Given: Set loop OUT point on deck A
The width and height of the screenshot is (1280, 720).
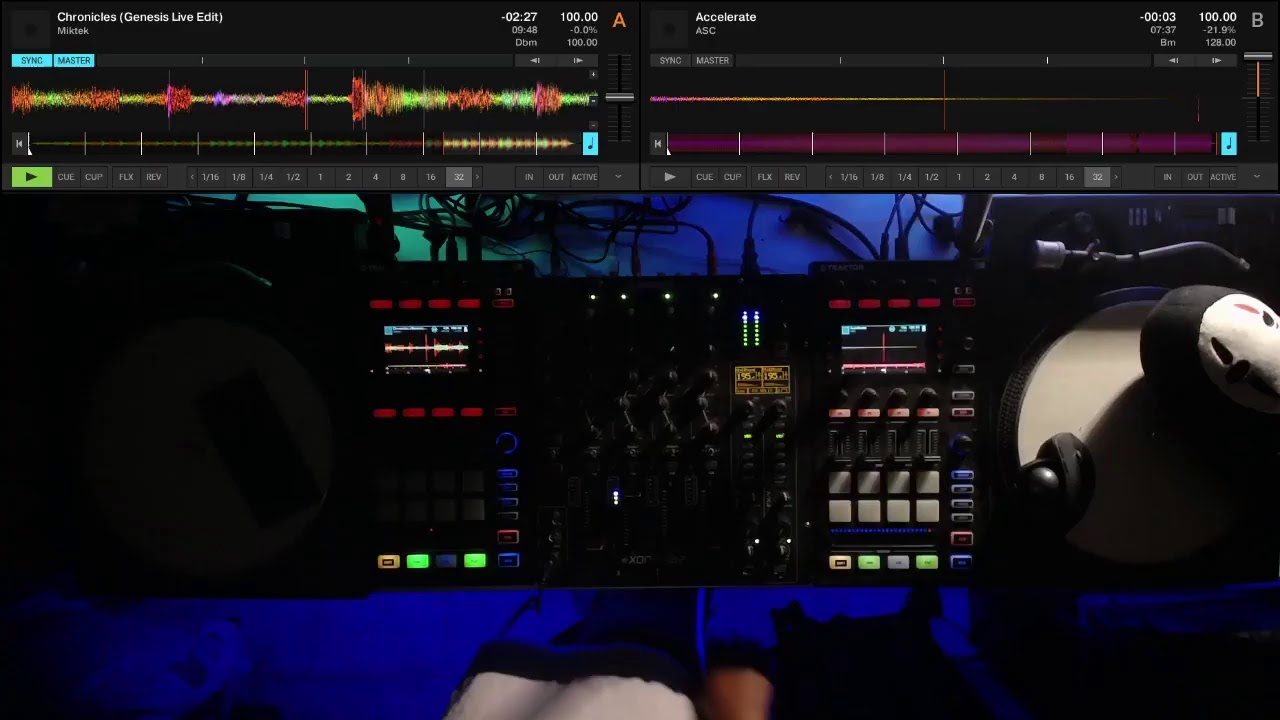Looking at the screenshot, I should coord(556,177).
